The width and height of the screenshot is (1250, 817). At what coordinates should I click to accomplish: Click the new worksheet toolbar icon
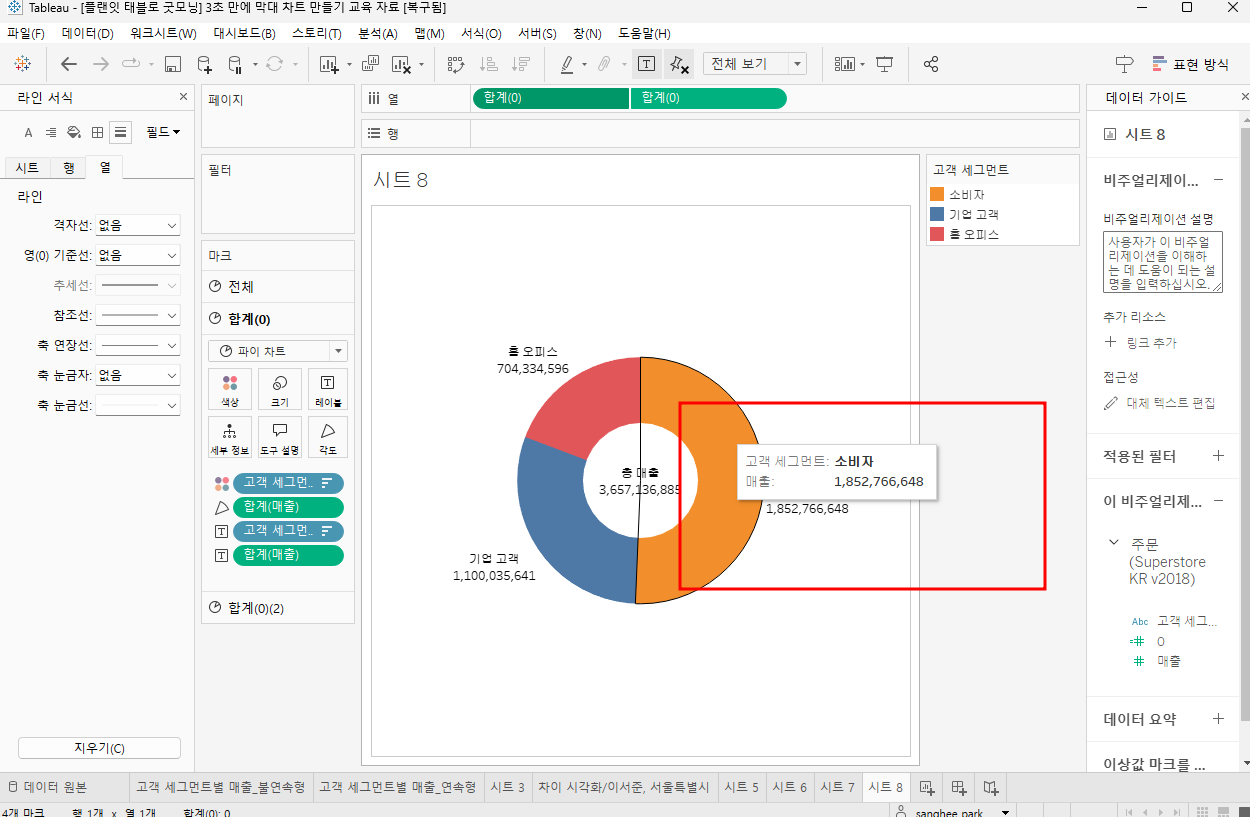click(x=329, y=65)
